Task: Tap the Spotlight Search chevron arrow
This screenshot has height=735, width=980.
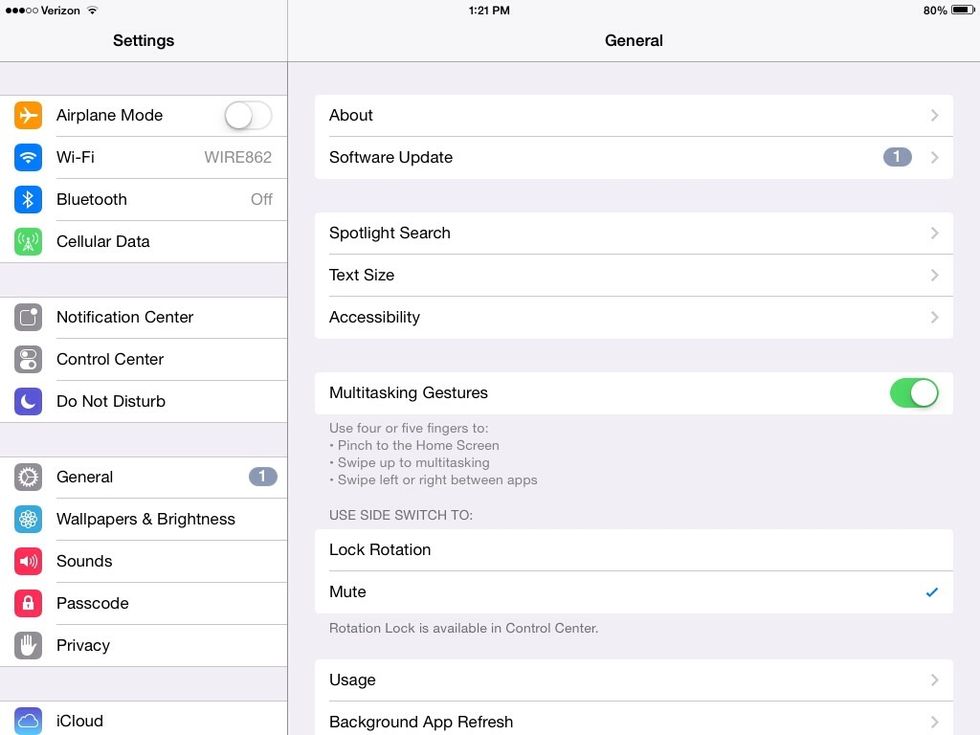Action: tap(934, 233)
